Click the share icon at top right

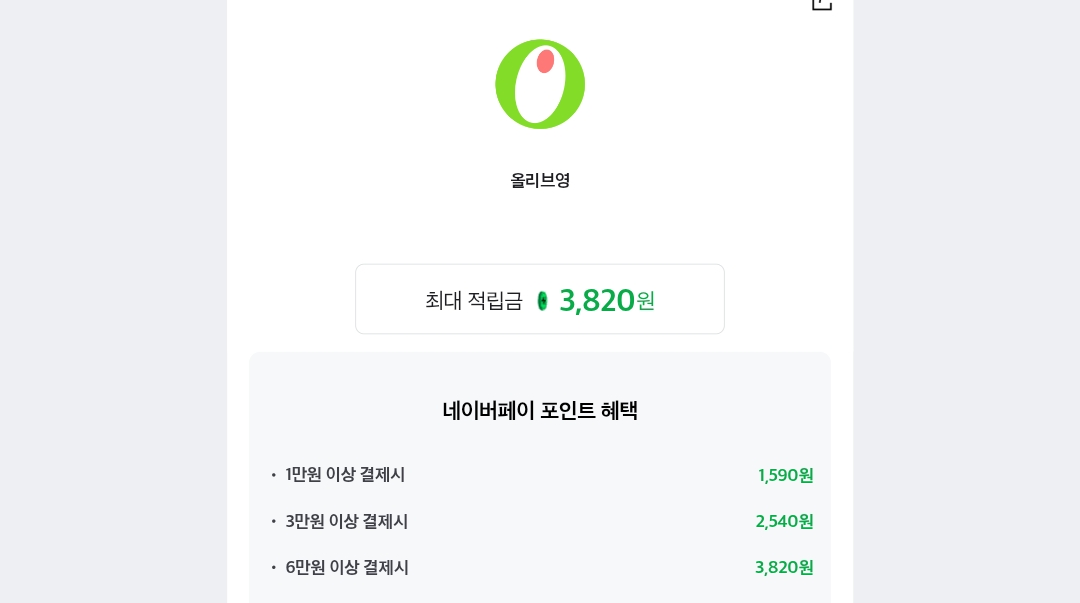pyautogui.click(x=821, y=4)
